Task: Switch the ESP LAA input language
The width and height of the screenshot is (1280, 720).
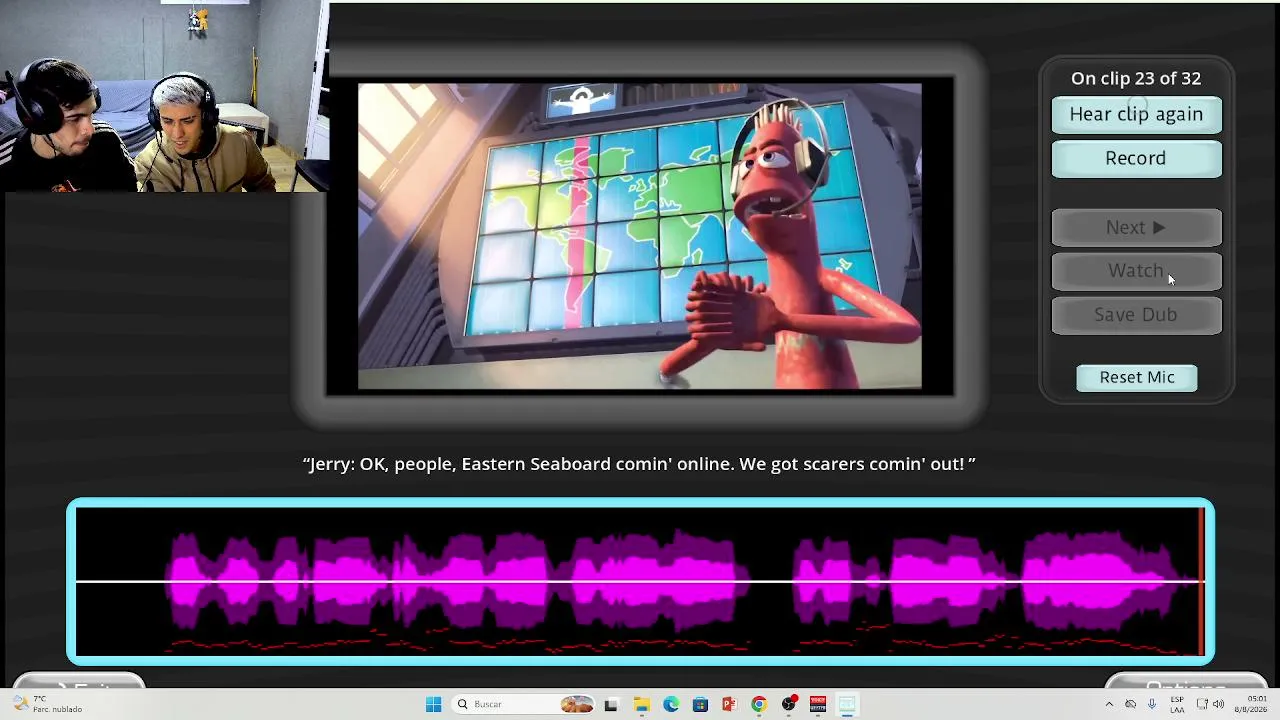Action: click(1177, 704)
